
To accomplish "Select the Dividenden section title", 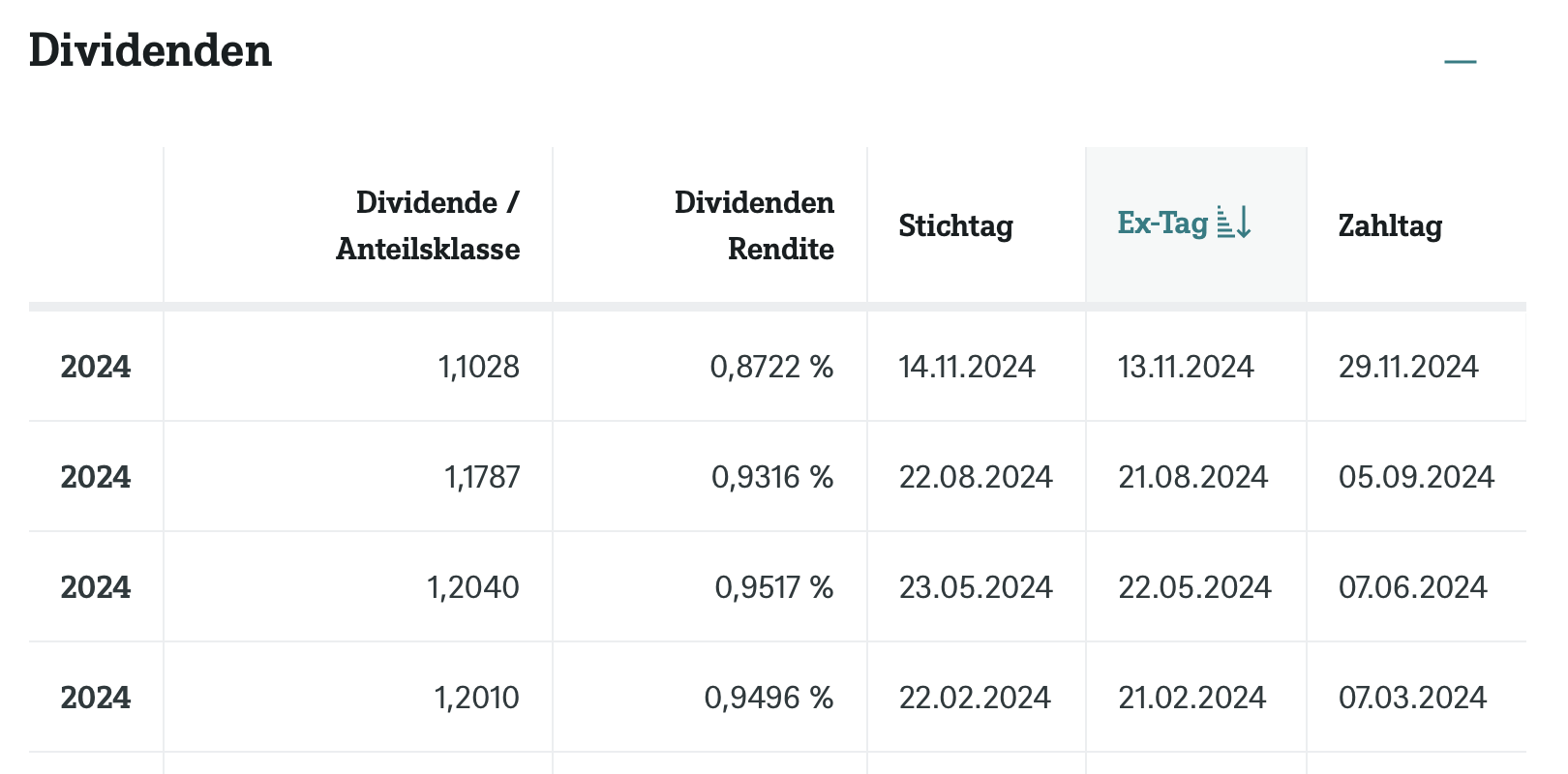I will coord(151,50).
